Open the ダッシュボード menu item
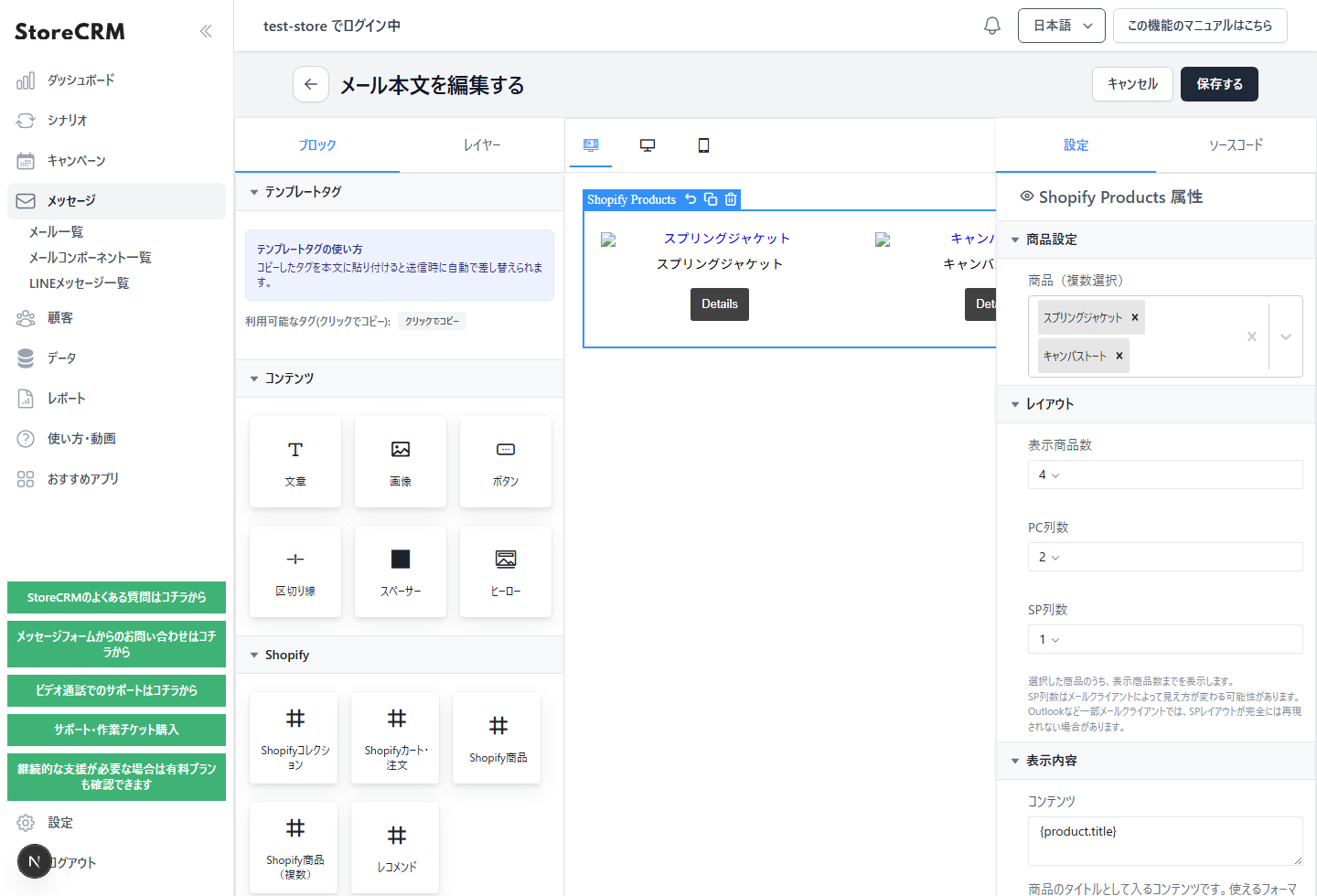This screenshot has width=1317, height=896. coord(116,80)
